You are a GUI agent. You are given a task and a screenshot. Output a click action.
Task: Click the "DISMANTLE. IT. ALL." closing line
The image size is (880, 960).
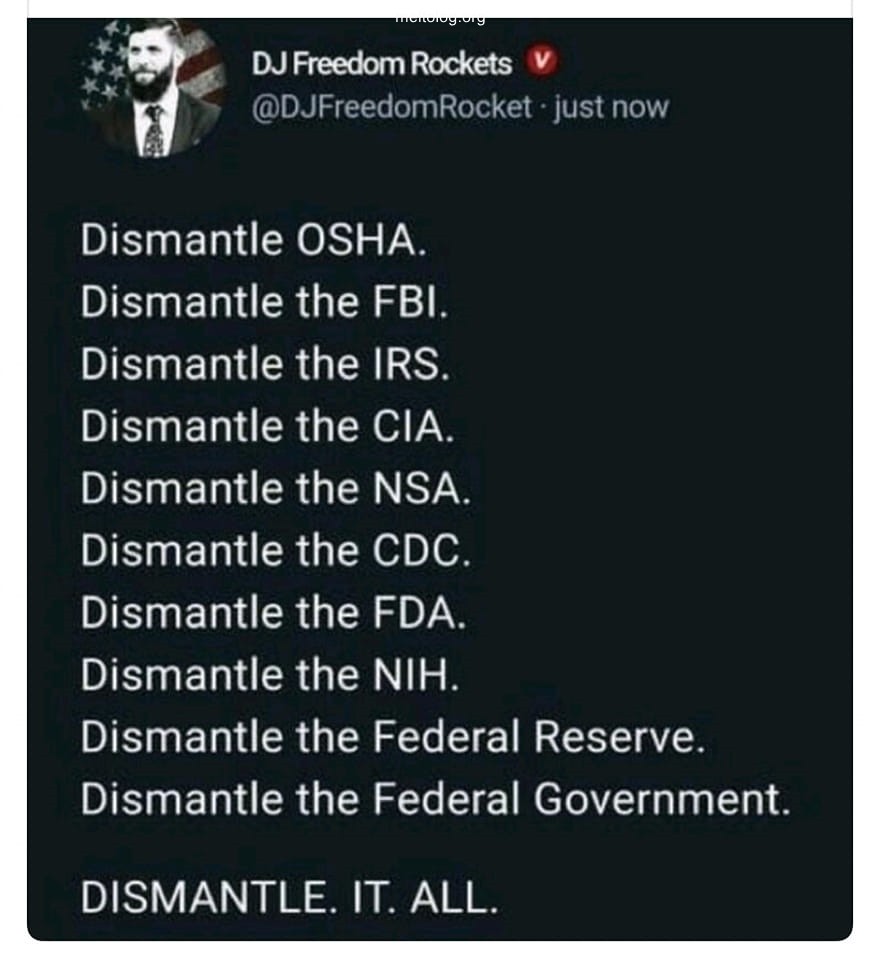point(289,897)
